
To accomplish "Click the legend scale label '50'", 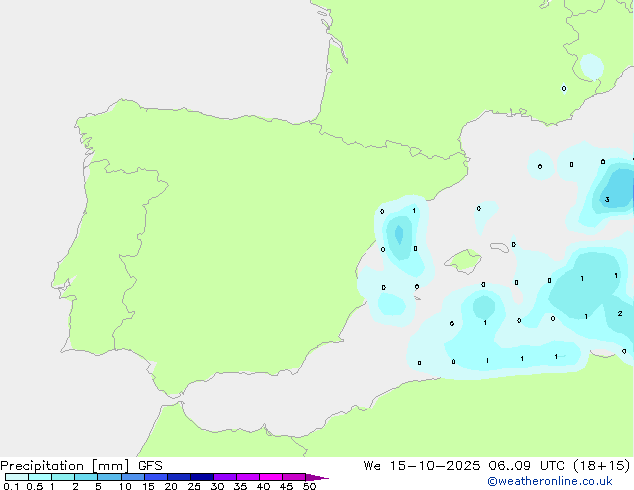I will [x=309, y=486].
